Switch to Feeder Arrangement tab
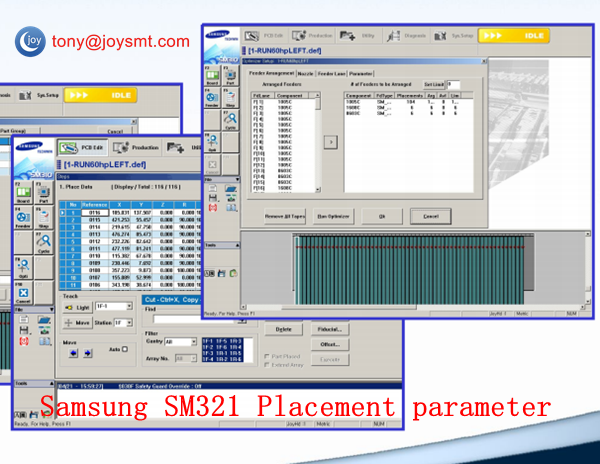600x464 pixels. click(x=271, y=73)
